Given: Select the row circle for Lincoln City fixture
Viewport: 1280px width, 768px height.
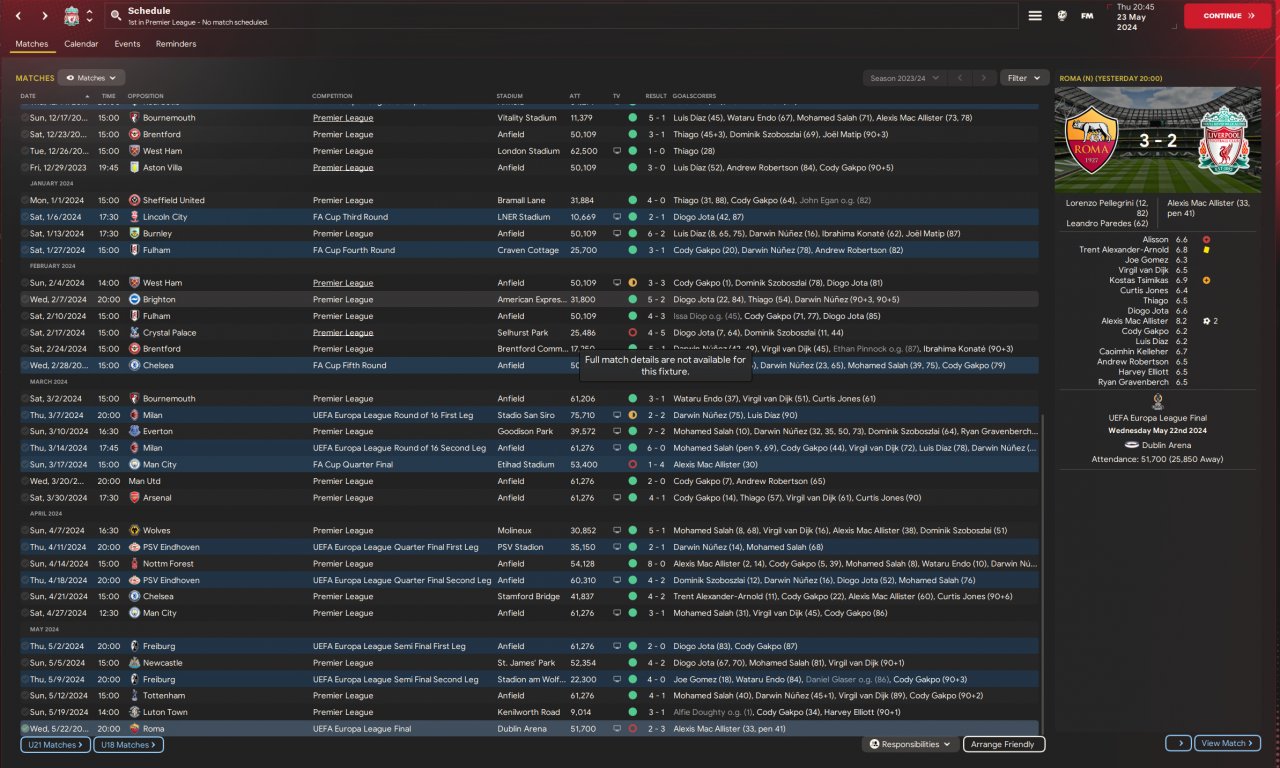Looking at the screenshot, I should (25, 217).
